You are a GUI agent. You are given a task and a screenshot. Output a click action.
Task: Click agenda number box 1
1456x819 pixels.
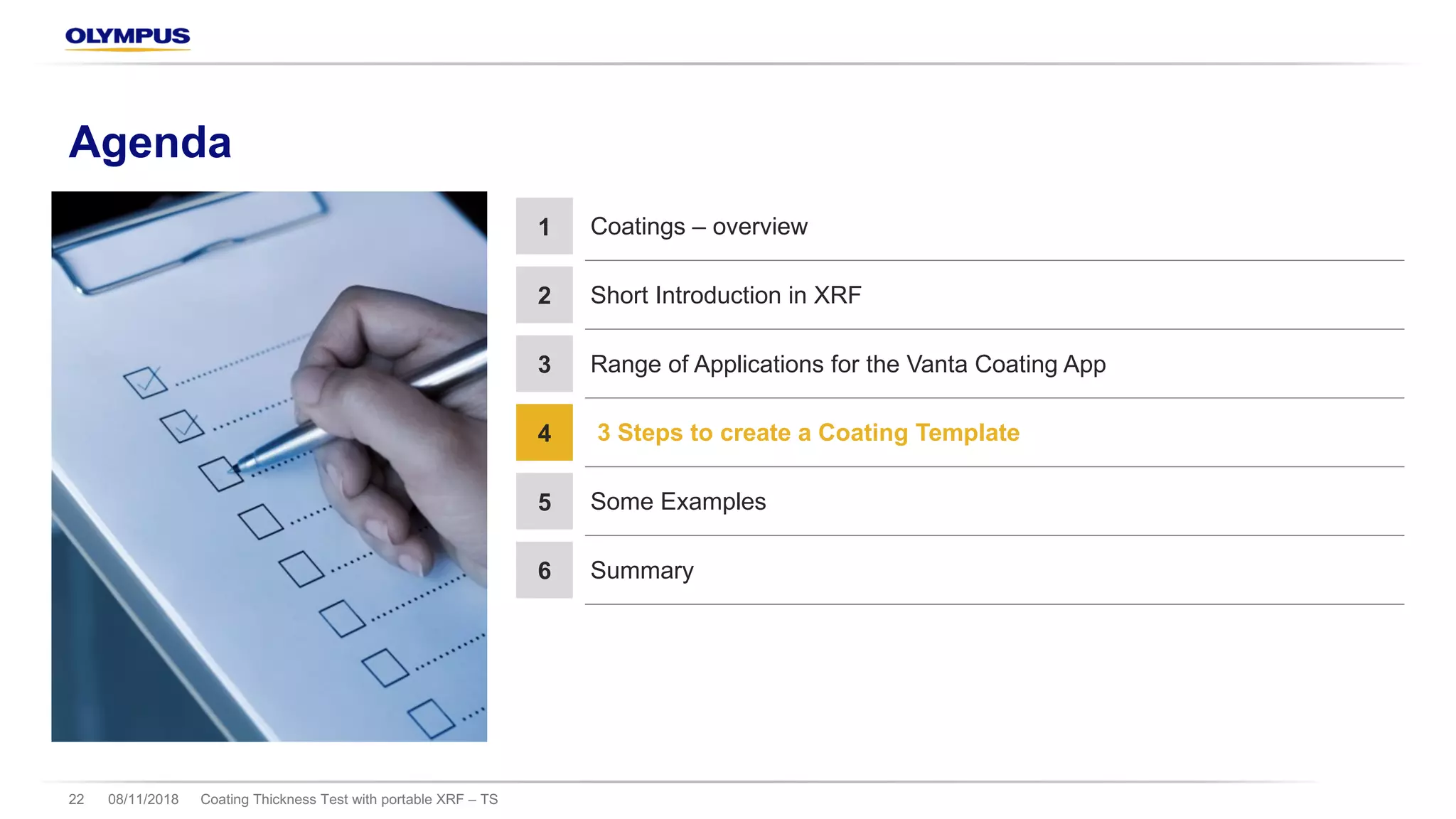click(x=544, y=226)
